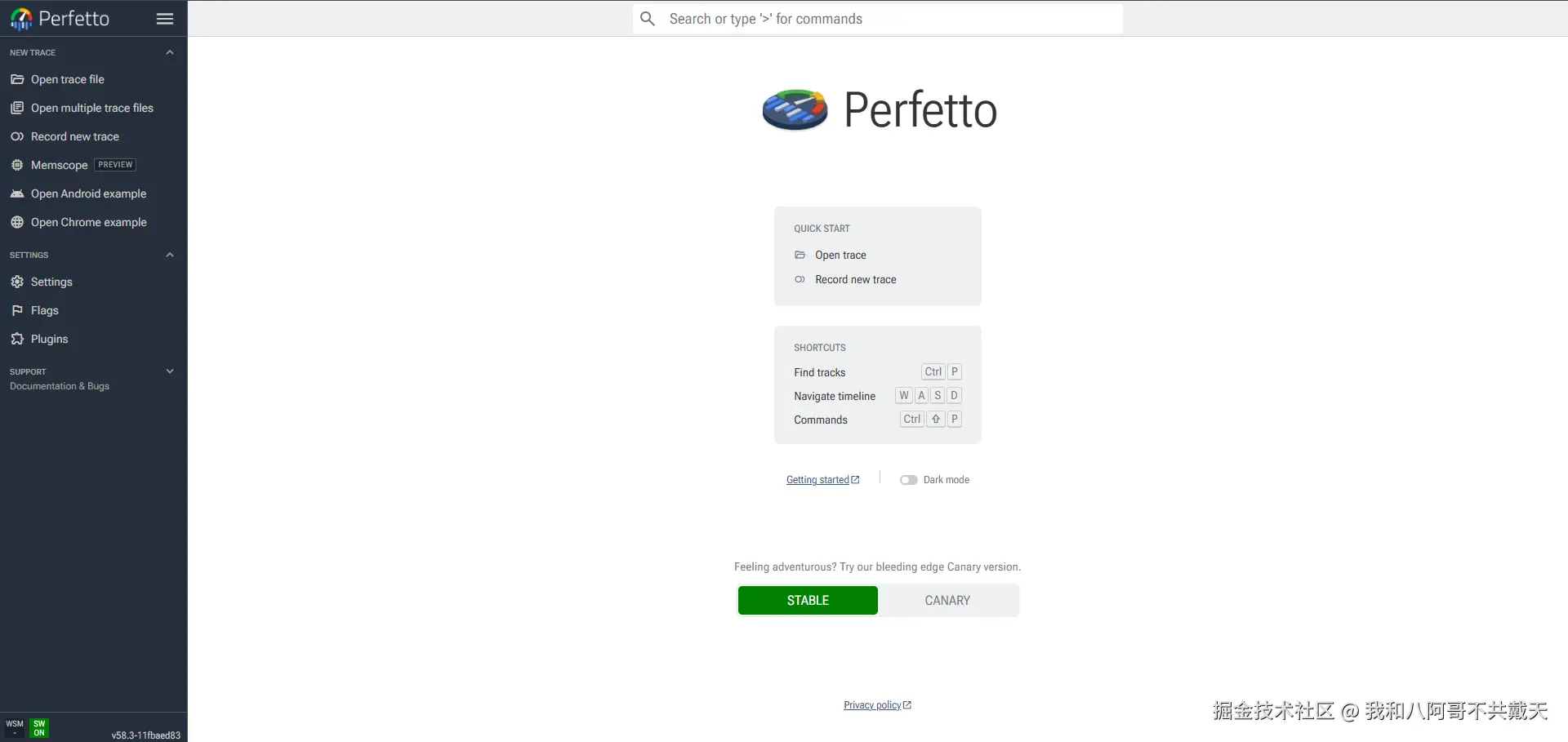This screenshot has height=742, width=1568.
Task: Click the version label v58.3-11fbaed83
Action: pyautogui.click(x=146, y=735)
